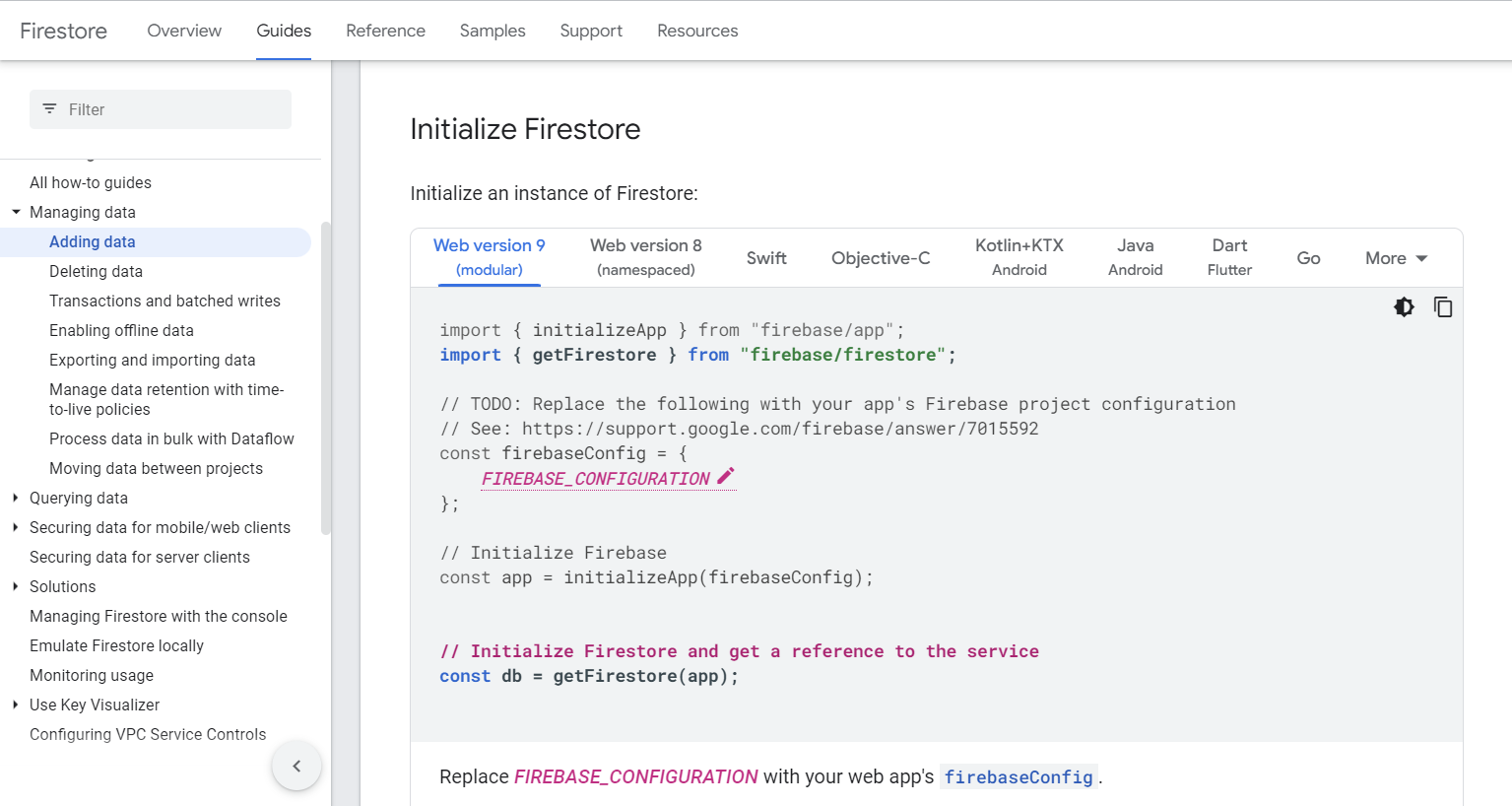Select the Go code tab
Image resolution: width=1512 pixels, height=806 pixels.
tap(1308, 258)
